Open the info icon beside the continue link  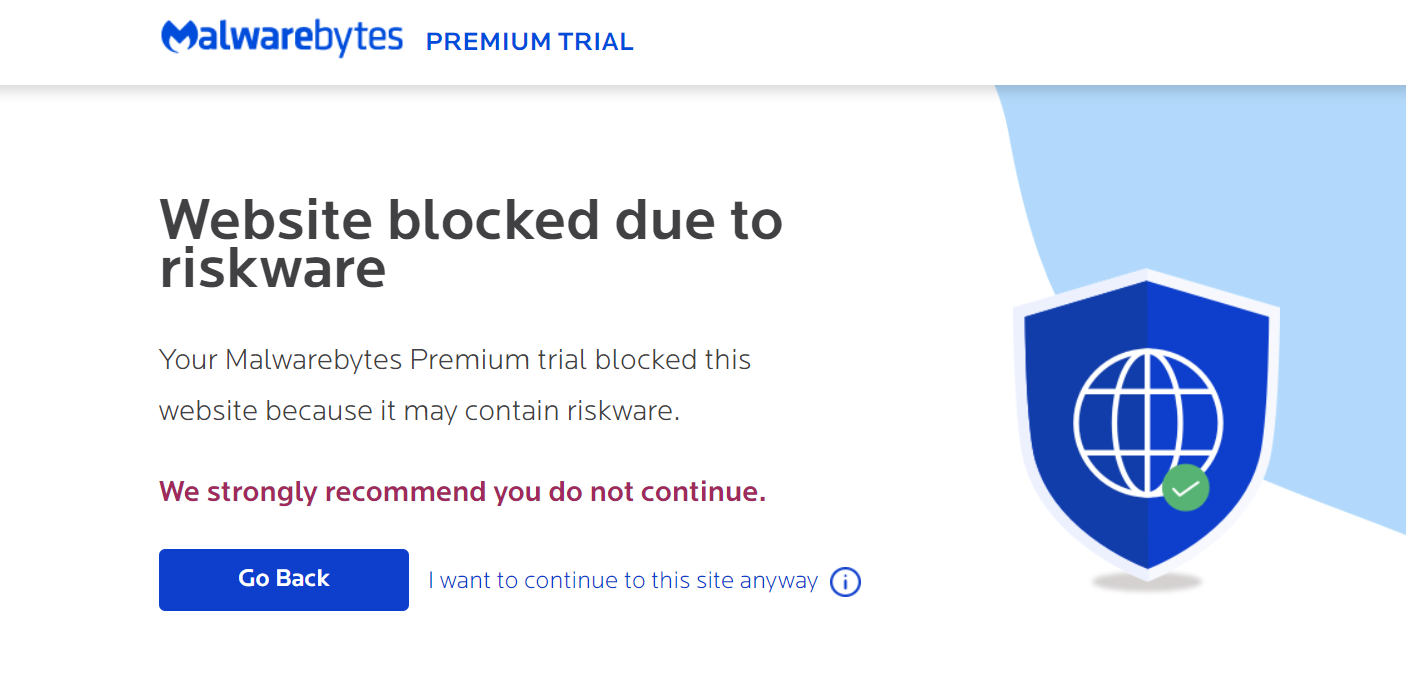[x=846, y=582]
